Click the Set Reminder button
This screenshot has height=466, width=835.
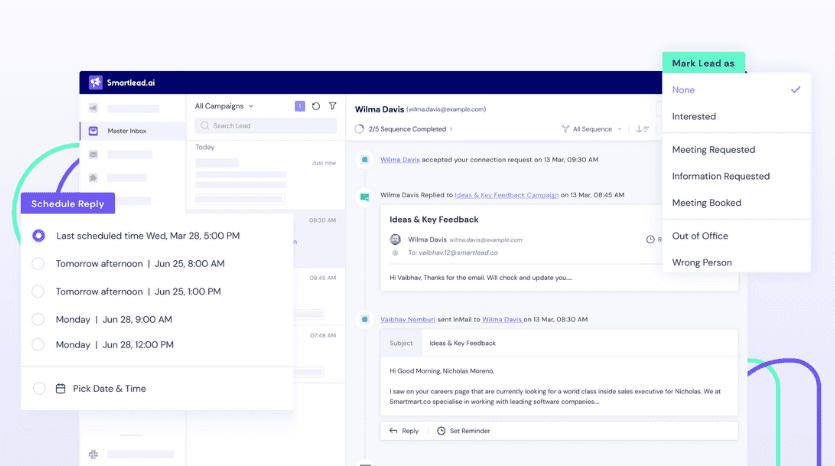pos(464,431)
